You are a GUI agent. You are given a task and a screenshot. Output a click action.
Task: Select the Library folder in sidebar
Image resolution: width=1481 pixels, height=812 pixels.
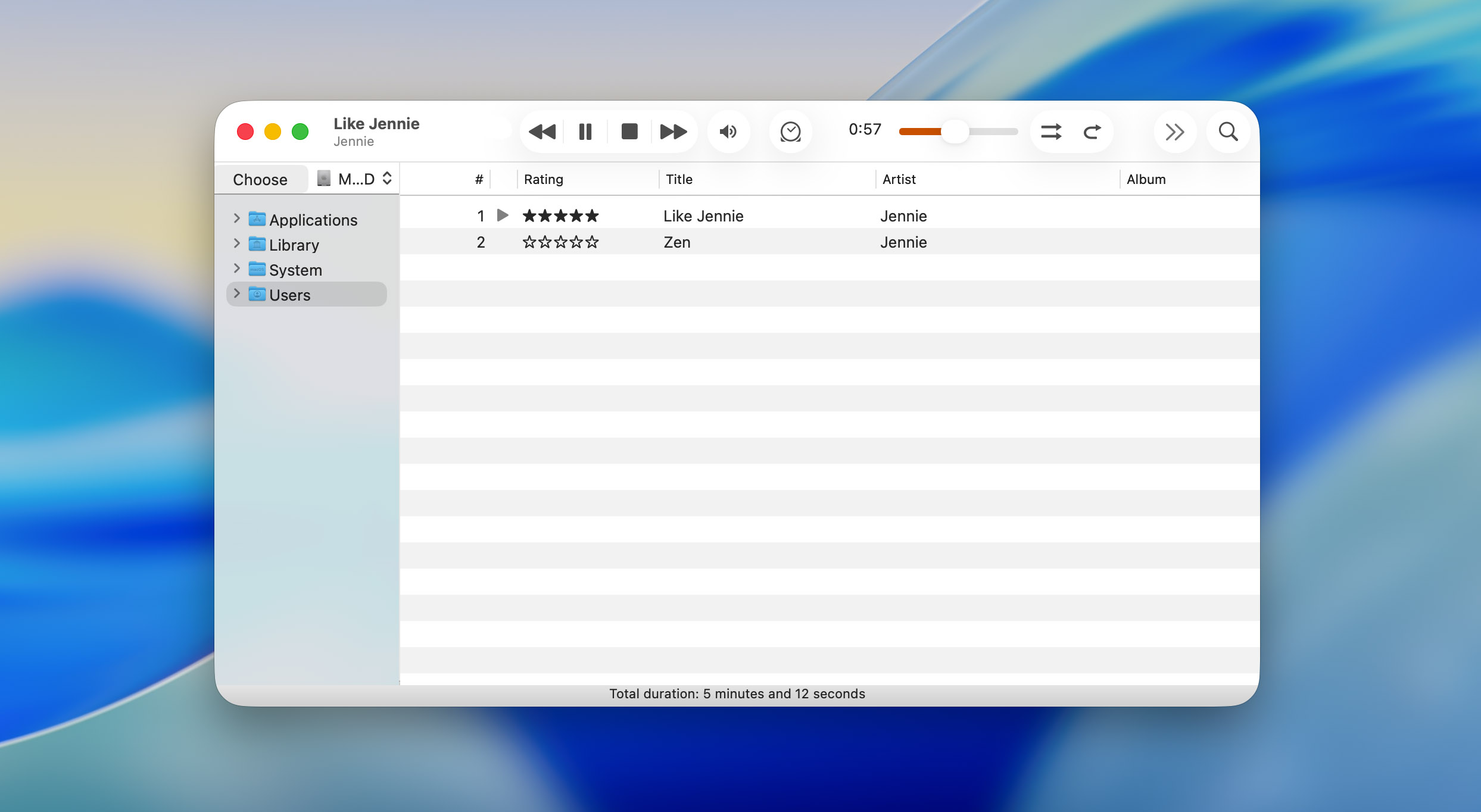click(294, 245)
